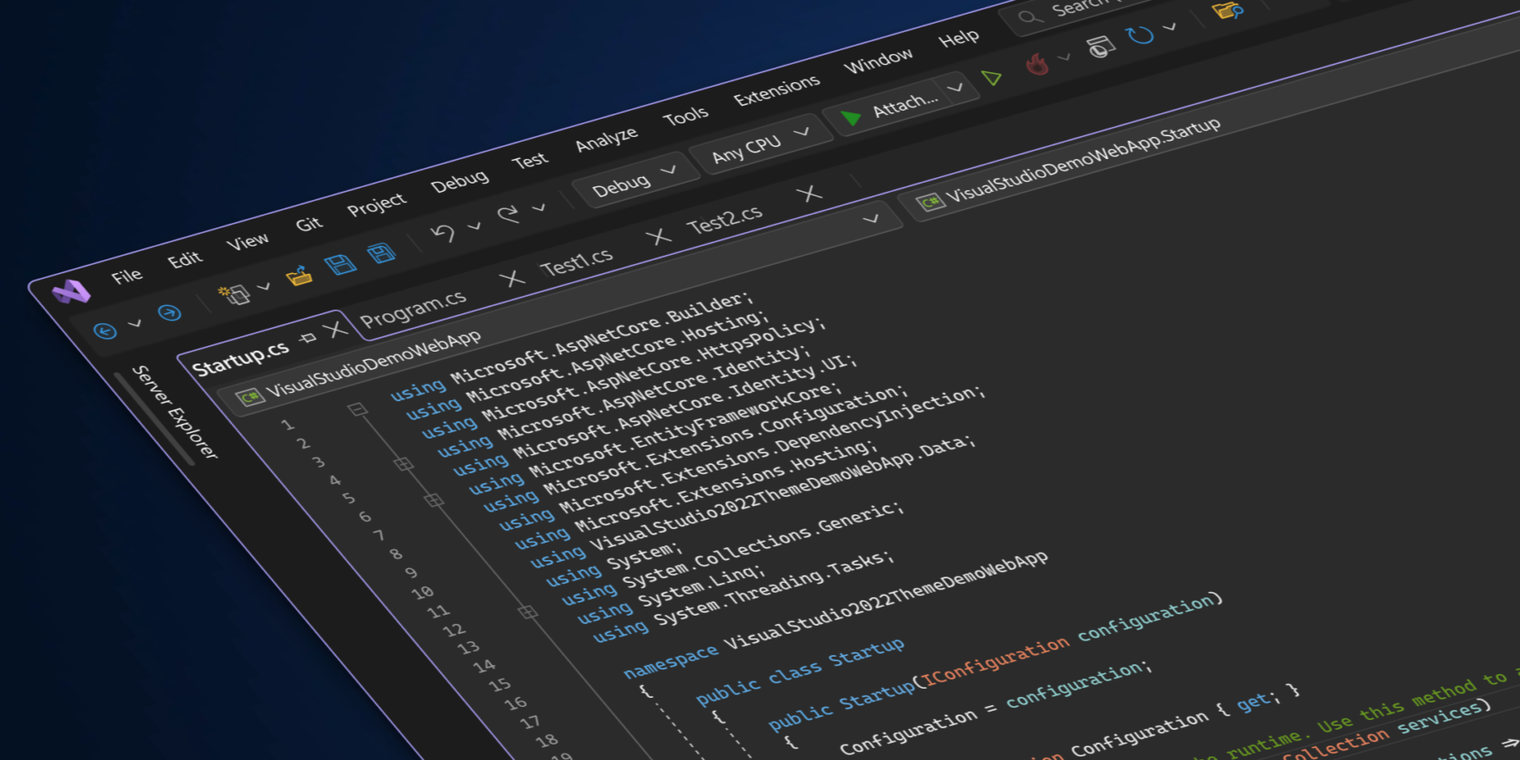Open the Hot Reload dropdown arrow

pos(1064,57)
